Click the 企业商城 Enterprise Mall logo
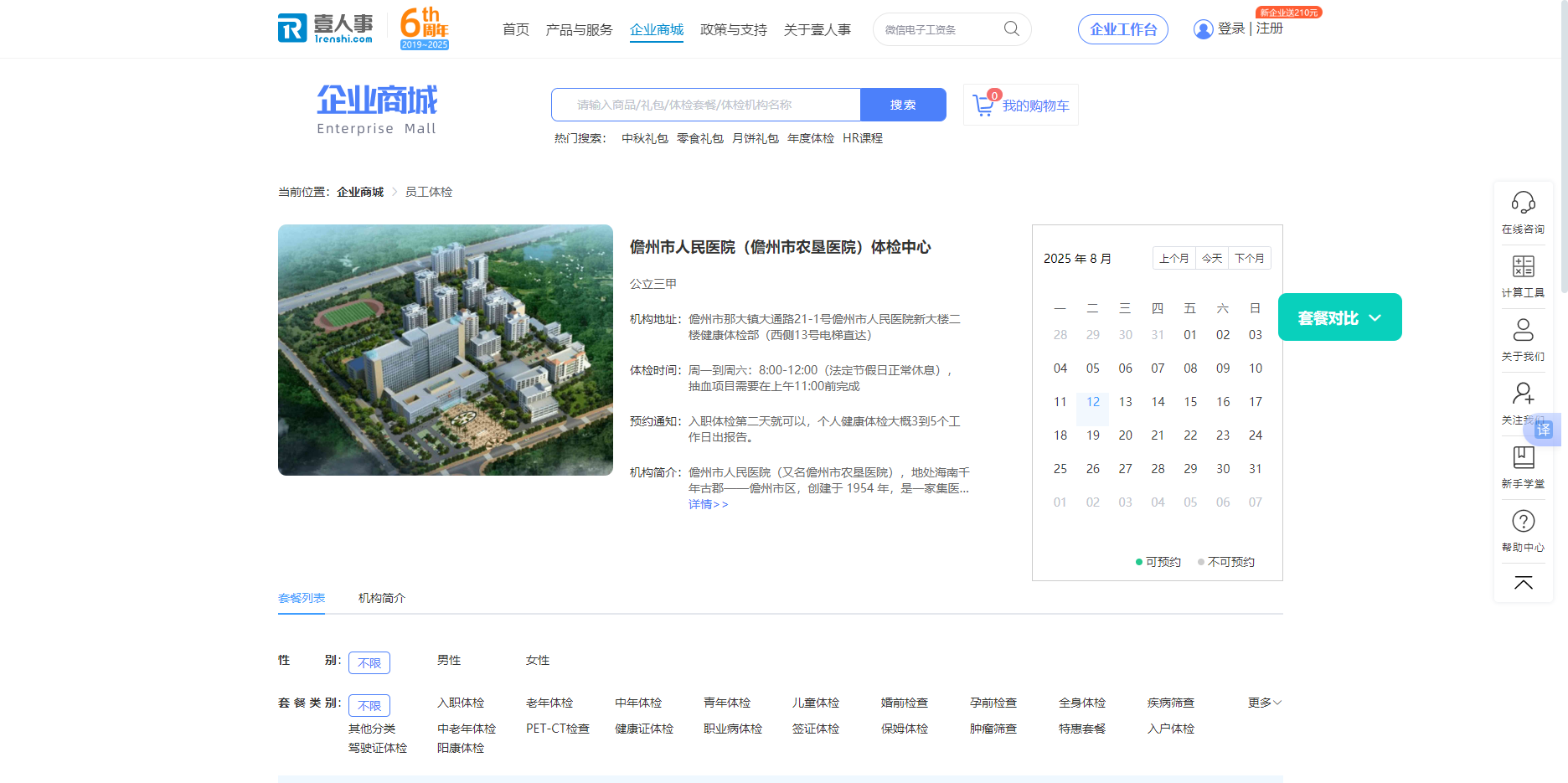 (x=377, y=110)
